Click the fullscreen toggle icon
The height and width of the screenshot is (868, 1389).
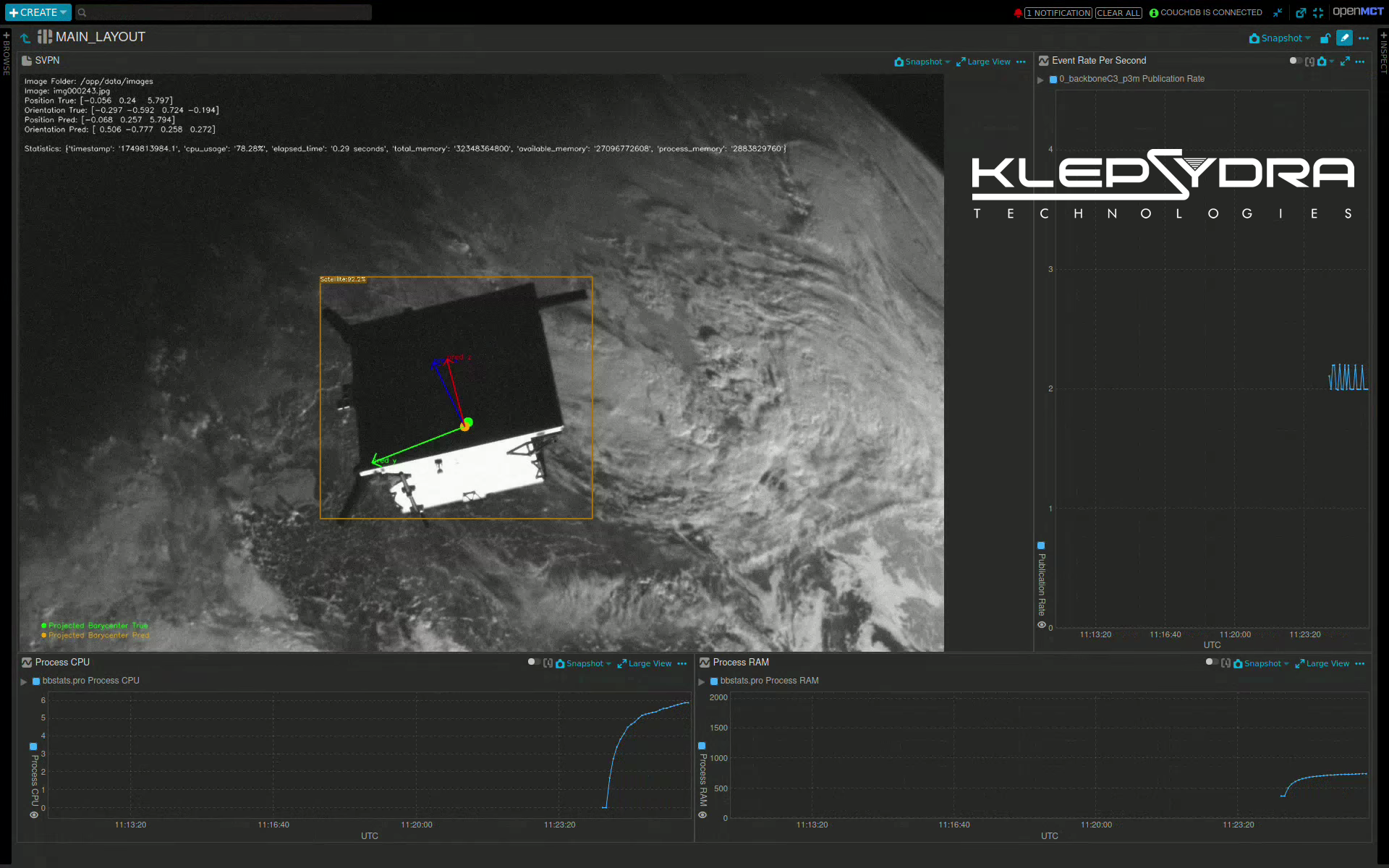[x=1318, y=12]
